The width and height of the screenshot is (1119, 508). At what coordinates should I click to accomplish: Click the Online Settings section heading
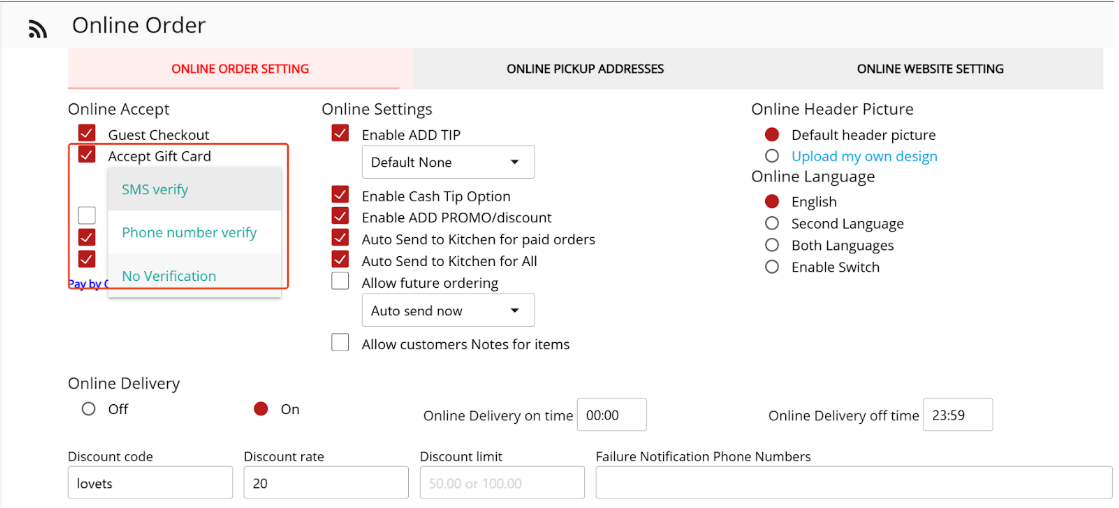point(377,109)
